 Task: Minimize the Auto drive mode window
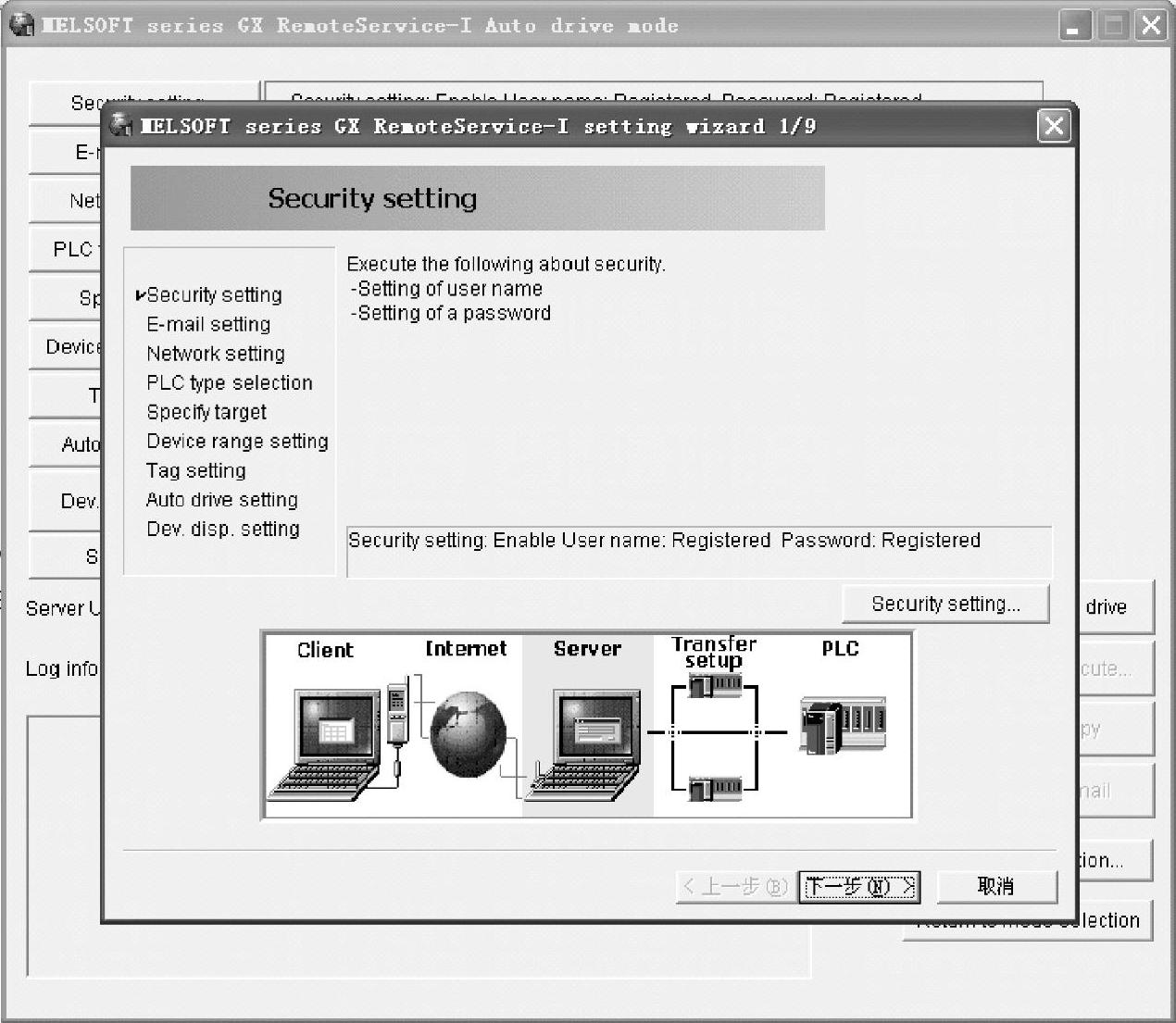1076,26
